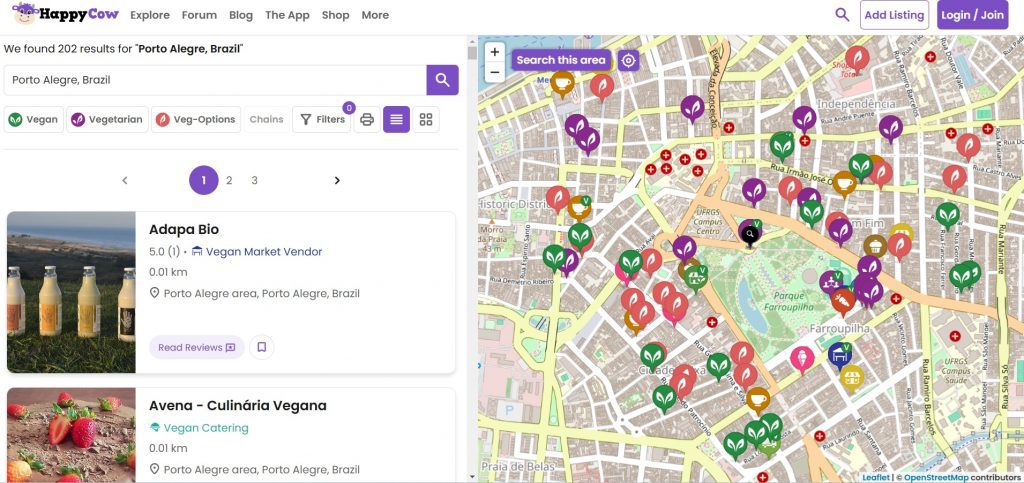Click the brown cupcake bakery map pin
Image resolution: width=1024 pixels, height=483 pixels.
(875, 245)
